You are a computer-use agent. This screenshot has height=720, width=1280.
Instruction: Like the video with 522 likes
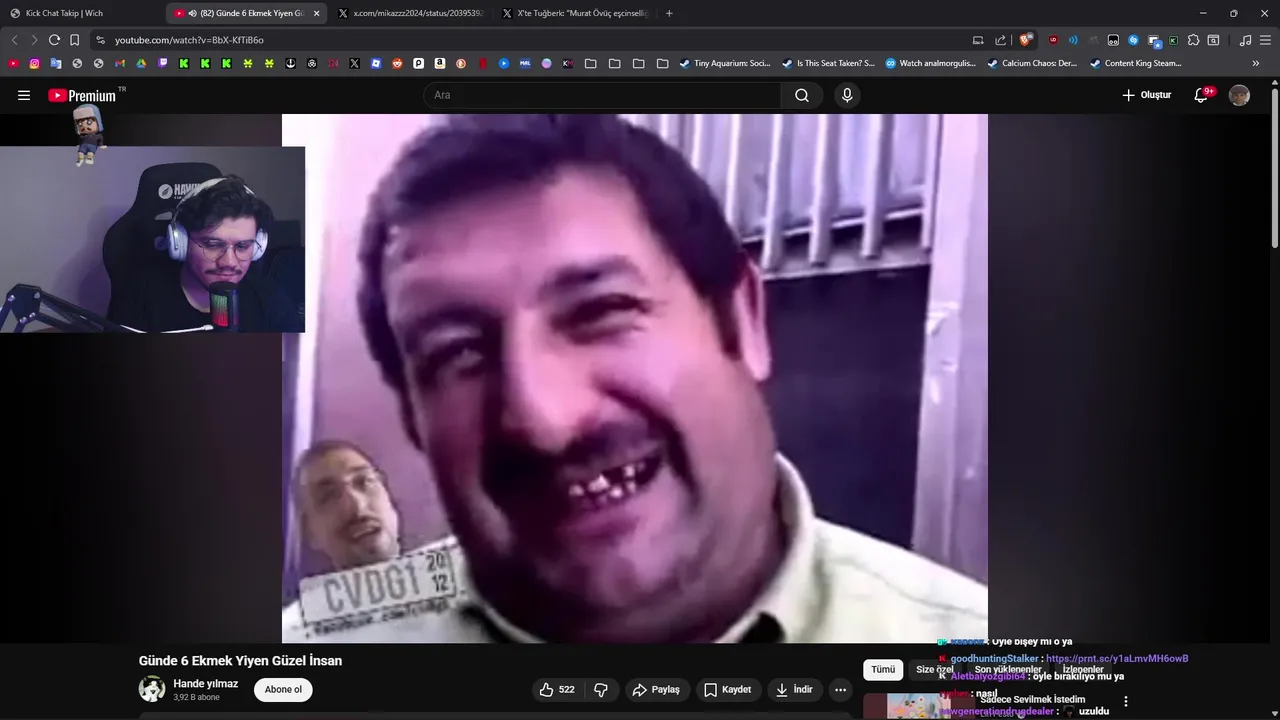click(558, 689)
